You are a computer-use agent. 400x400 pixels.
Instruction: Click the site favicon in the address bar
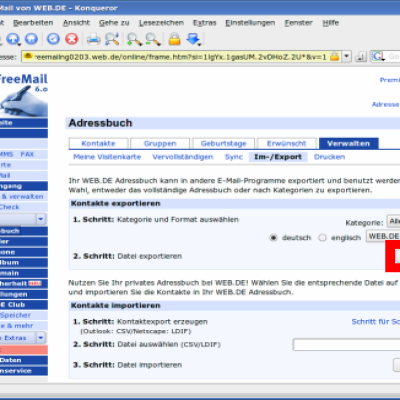tap(28, 57)
